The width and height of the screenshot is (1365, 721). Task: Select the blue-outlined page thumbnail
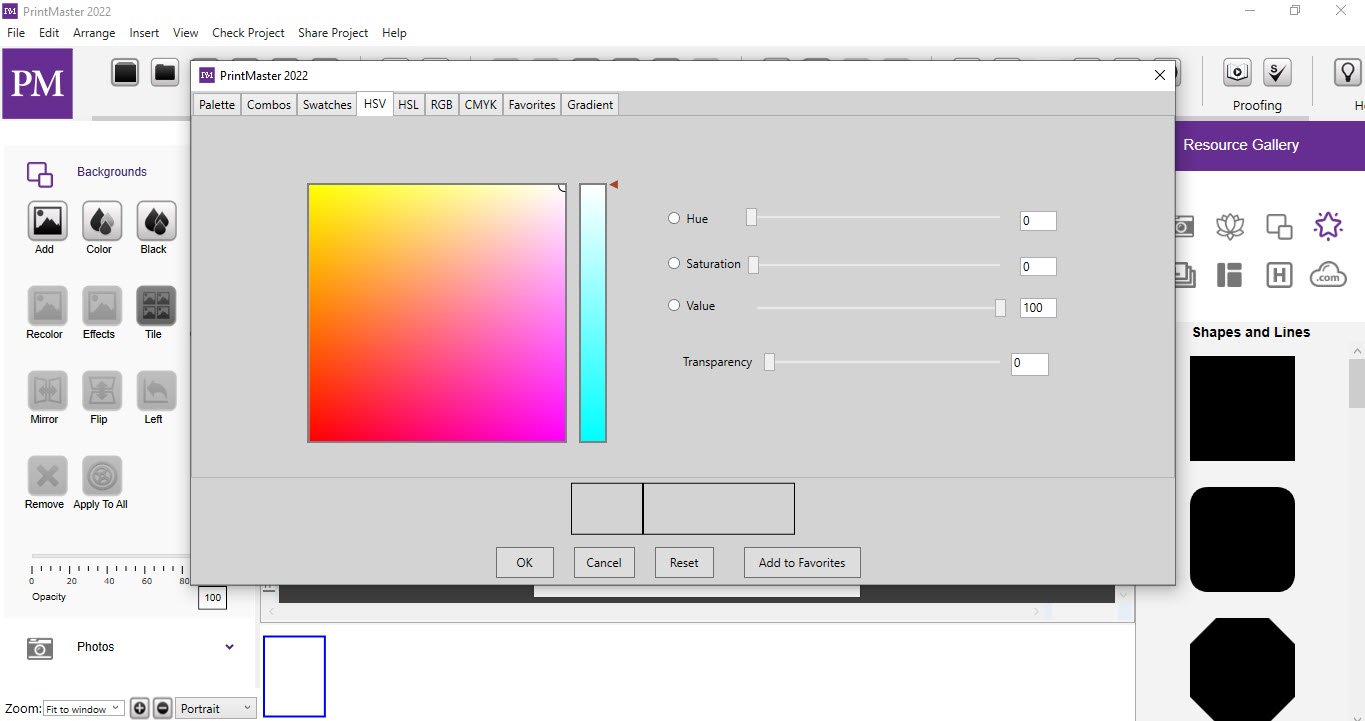[x=294, y=676]
